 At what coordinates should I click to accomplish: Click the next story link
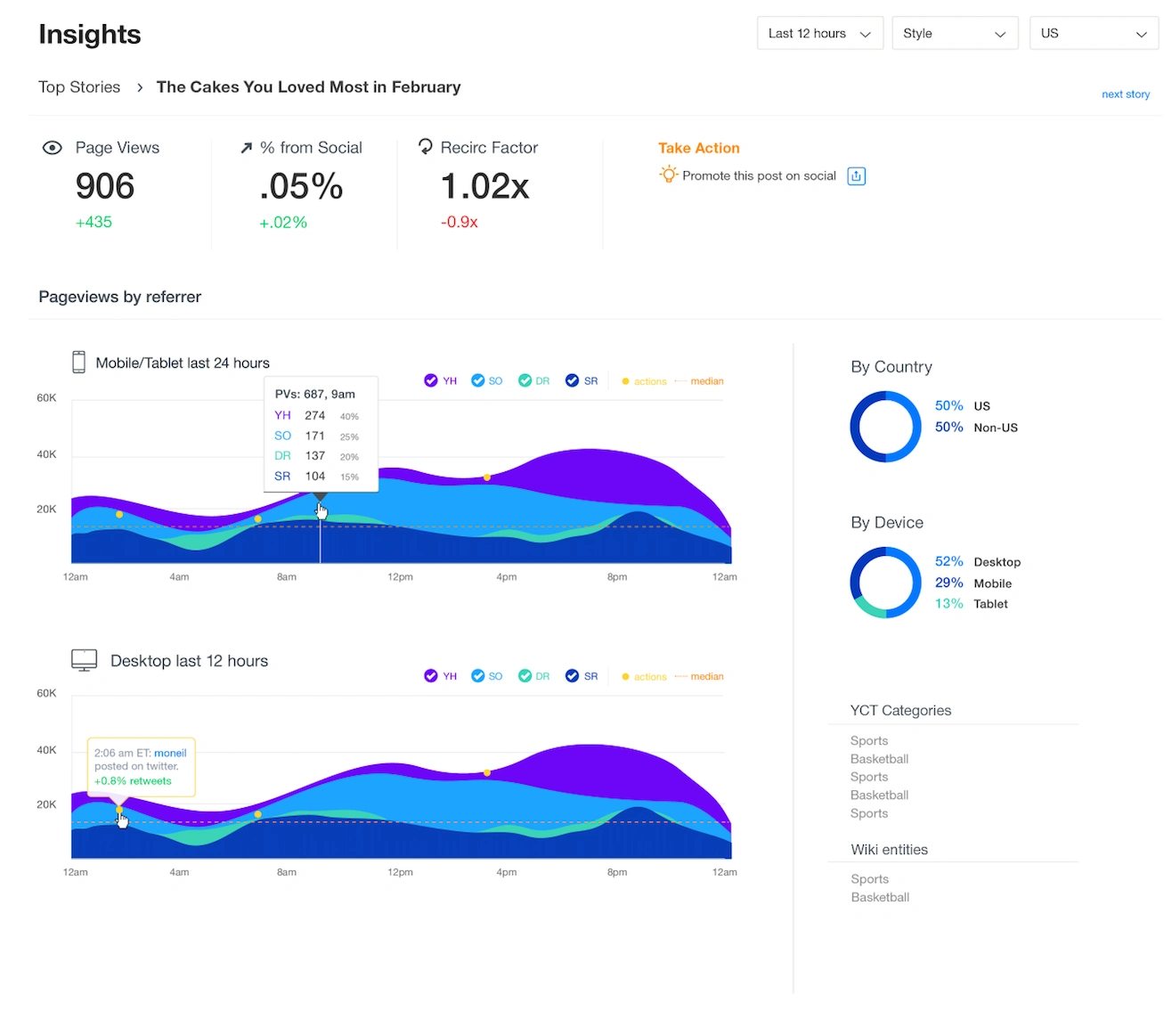click(1126, 94)
